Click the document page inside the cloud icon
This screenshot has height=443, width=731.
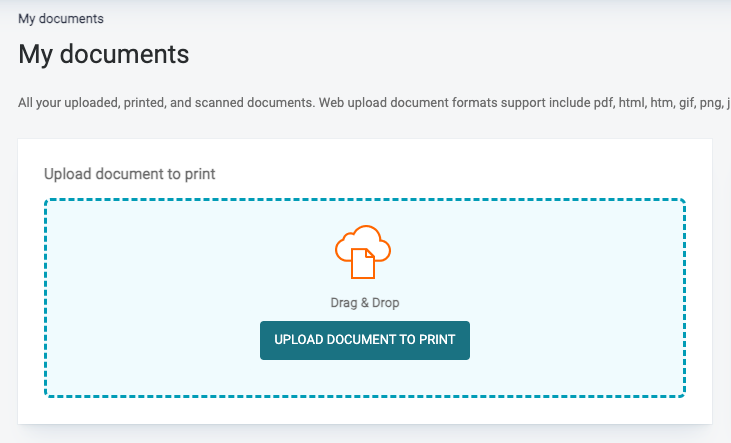point(363,263)
